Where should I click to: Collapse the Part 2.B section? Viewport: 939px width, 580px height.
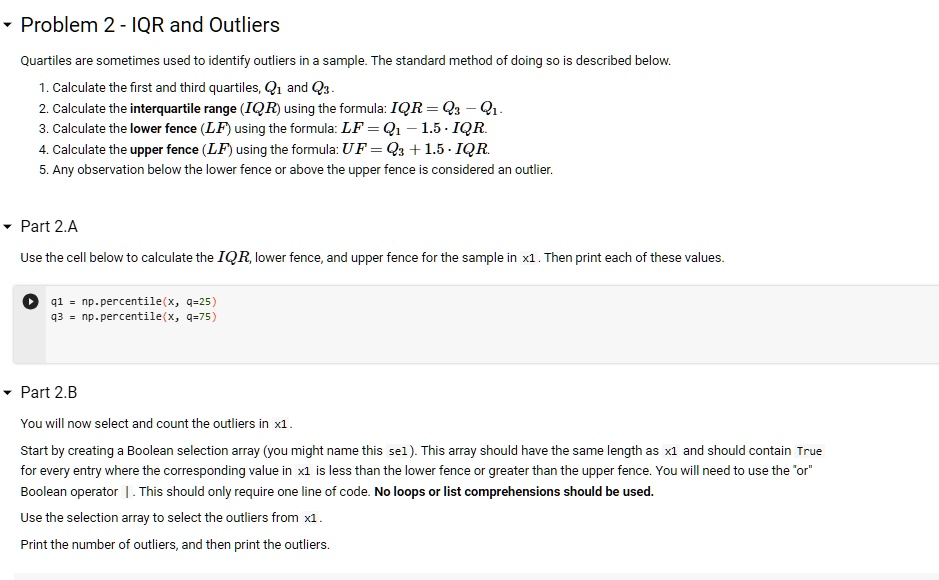point(9,392)
